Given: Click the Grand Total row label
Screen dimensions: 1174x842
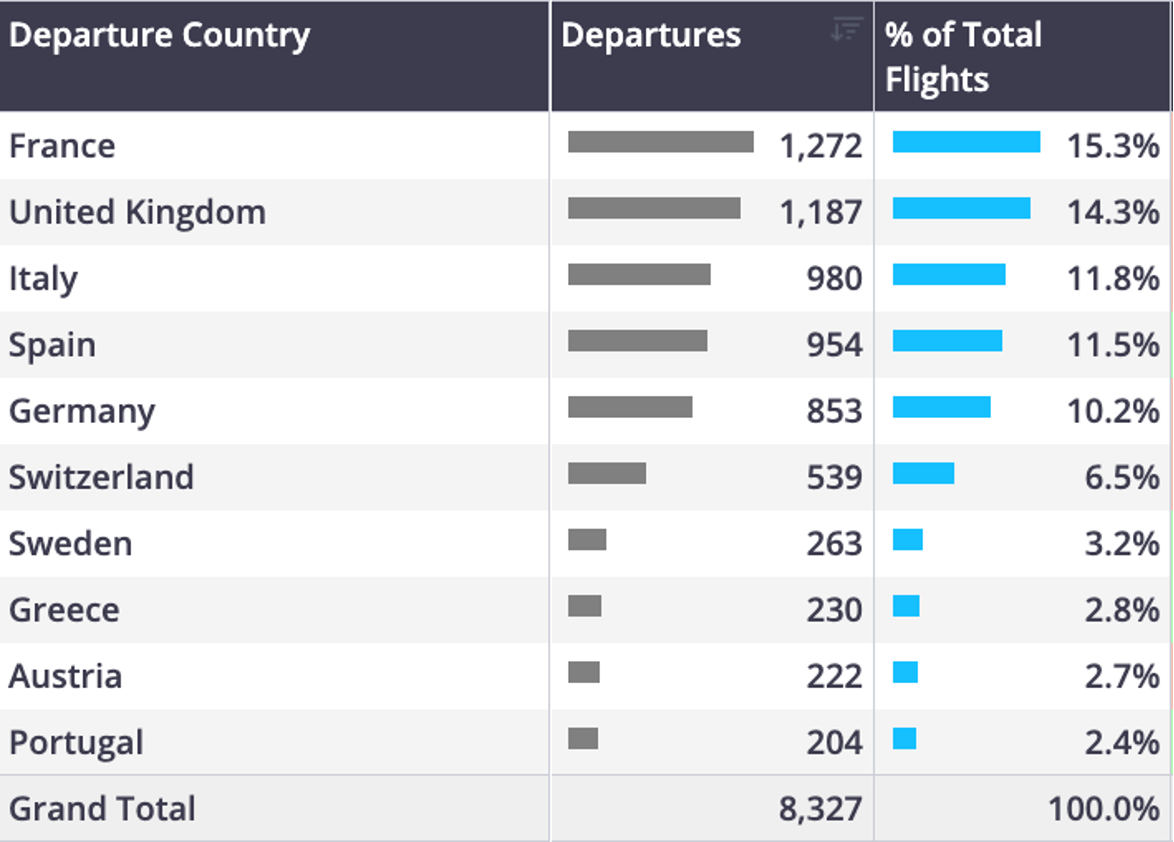Looking at the screenshot, I should pyautogui.click(x=103, y=809).
